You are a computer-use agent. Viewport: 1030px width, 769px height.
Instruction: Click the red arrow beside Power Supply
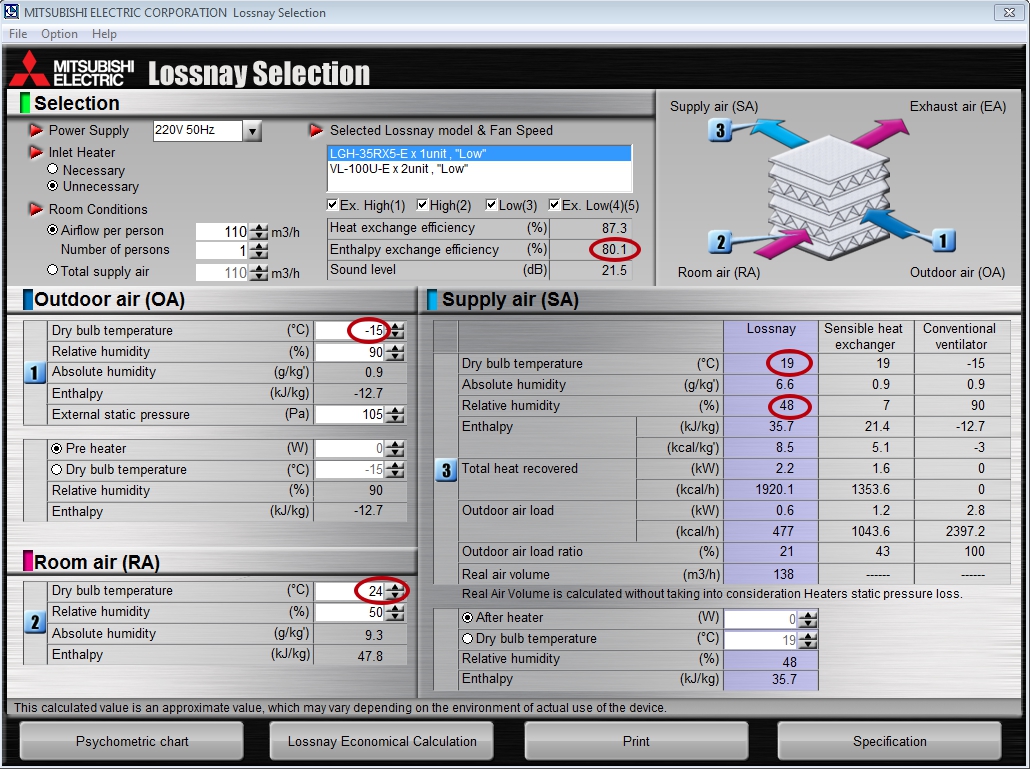(35, 130)
